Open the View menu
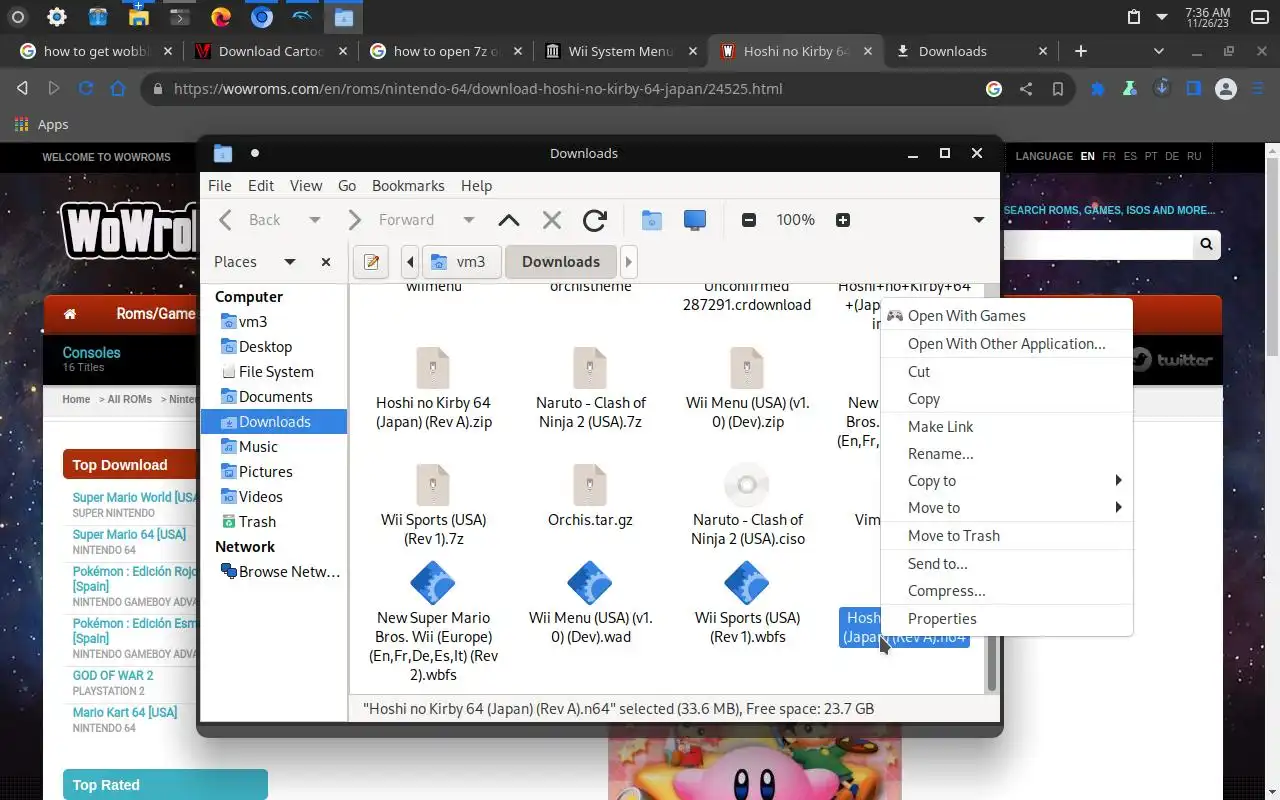 pyautogui.click(x=306, y=186)
